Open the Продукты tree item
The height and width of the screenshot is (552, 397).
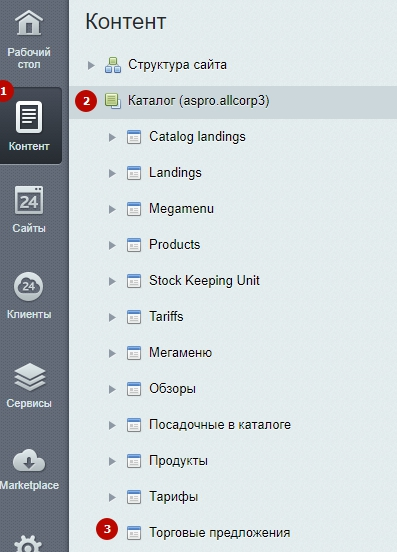pyautogui.click(x=178, y=461)
